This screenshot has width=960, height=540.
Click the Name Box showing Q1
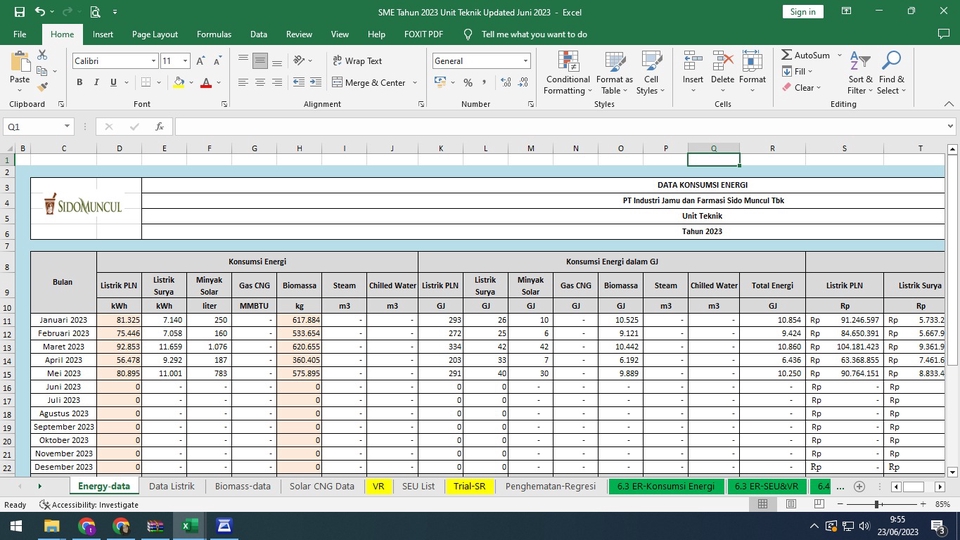pos(38,127)
